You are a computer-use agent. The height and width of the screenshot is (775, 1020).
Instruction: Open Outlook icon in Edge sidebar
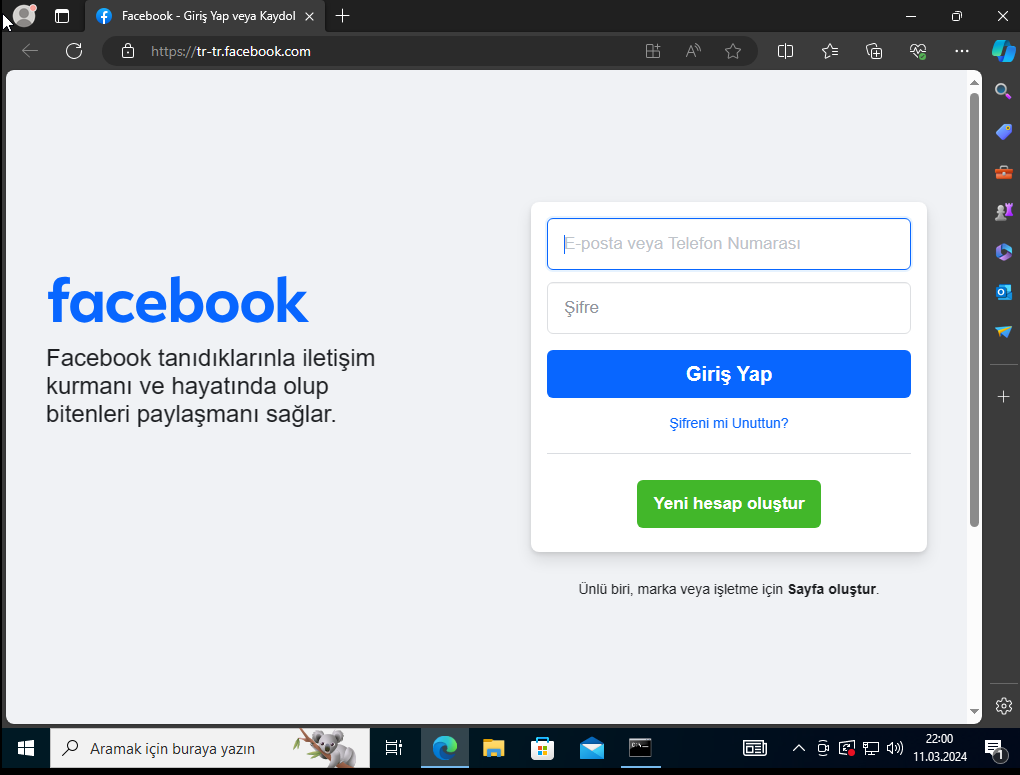click(x=1003, y=291)
